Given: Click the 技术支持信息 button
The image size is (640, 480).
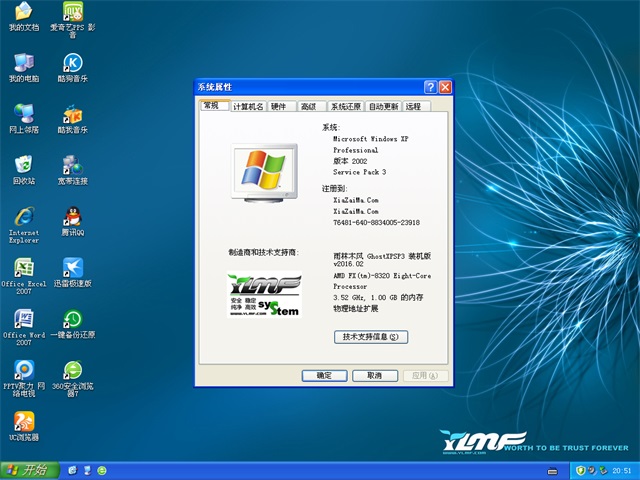Looking at the screenshot, I should point(370,337).
